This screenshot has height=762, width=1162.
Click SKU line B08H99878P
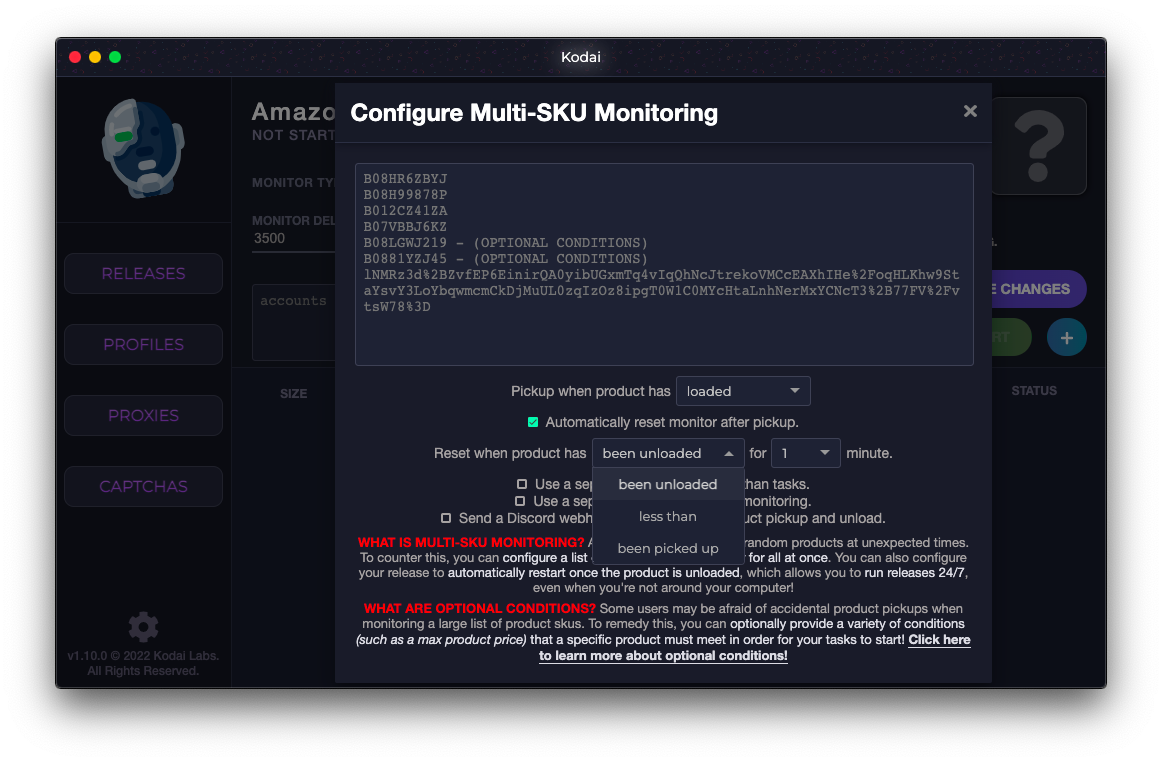405,195
